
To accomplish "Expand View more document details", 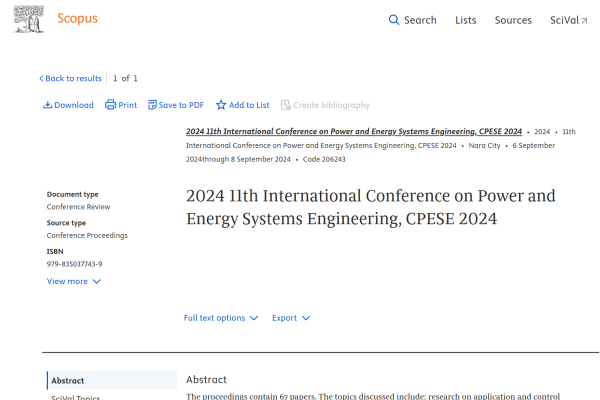I will (x=73, y=281).
